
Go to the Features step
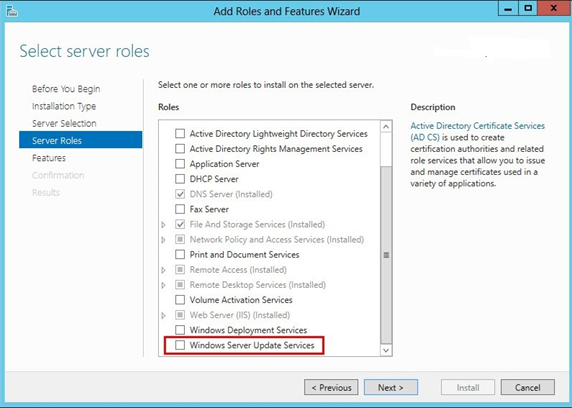49,158
